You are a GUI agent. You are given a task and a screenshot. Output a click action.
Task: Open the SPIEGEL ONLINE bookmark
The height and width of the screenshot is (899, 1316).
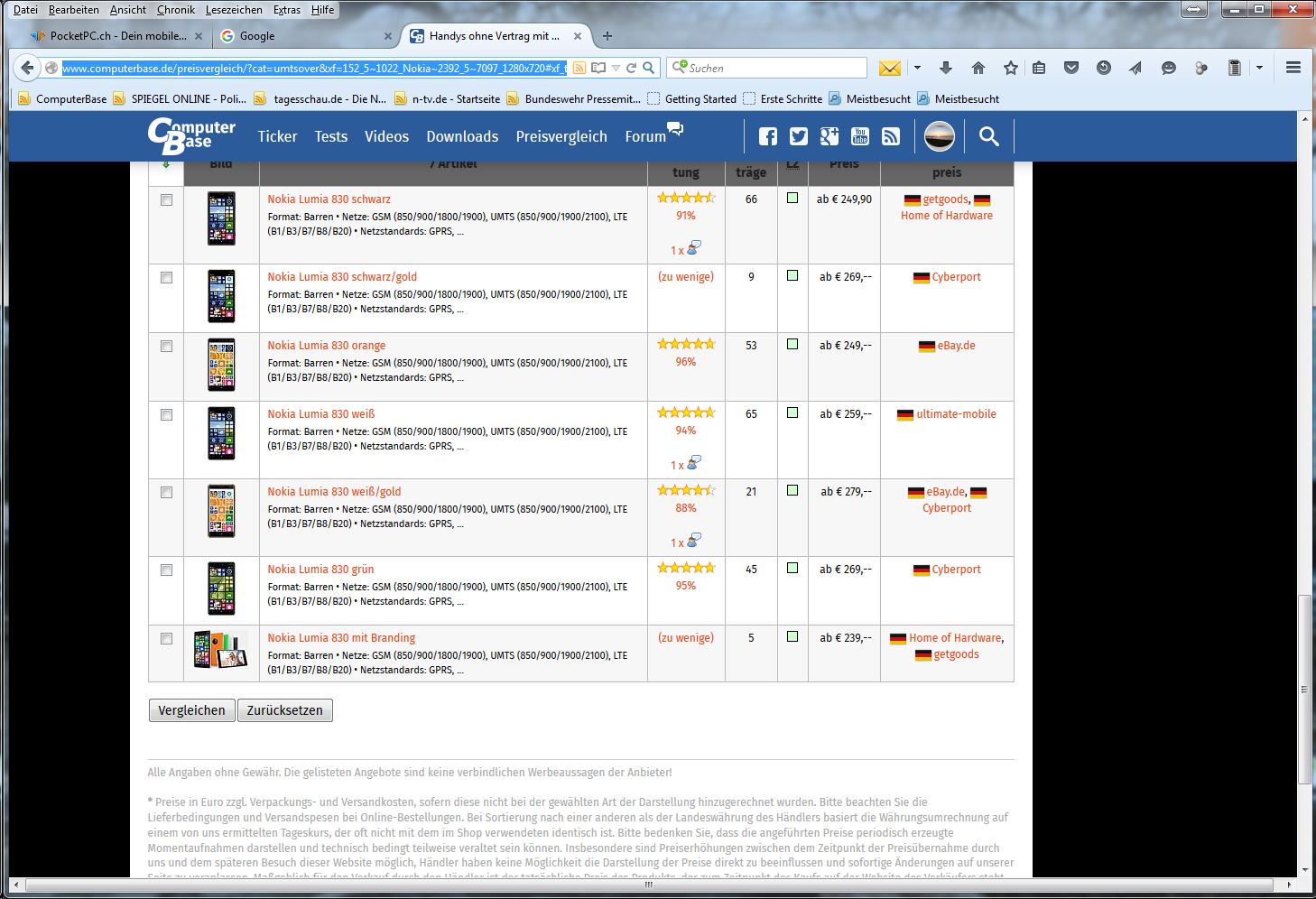[181, 99]
